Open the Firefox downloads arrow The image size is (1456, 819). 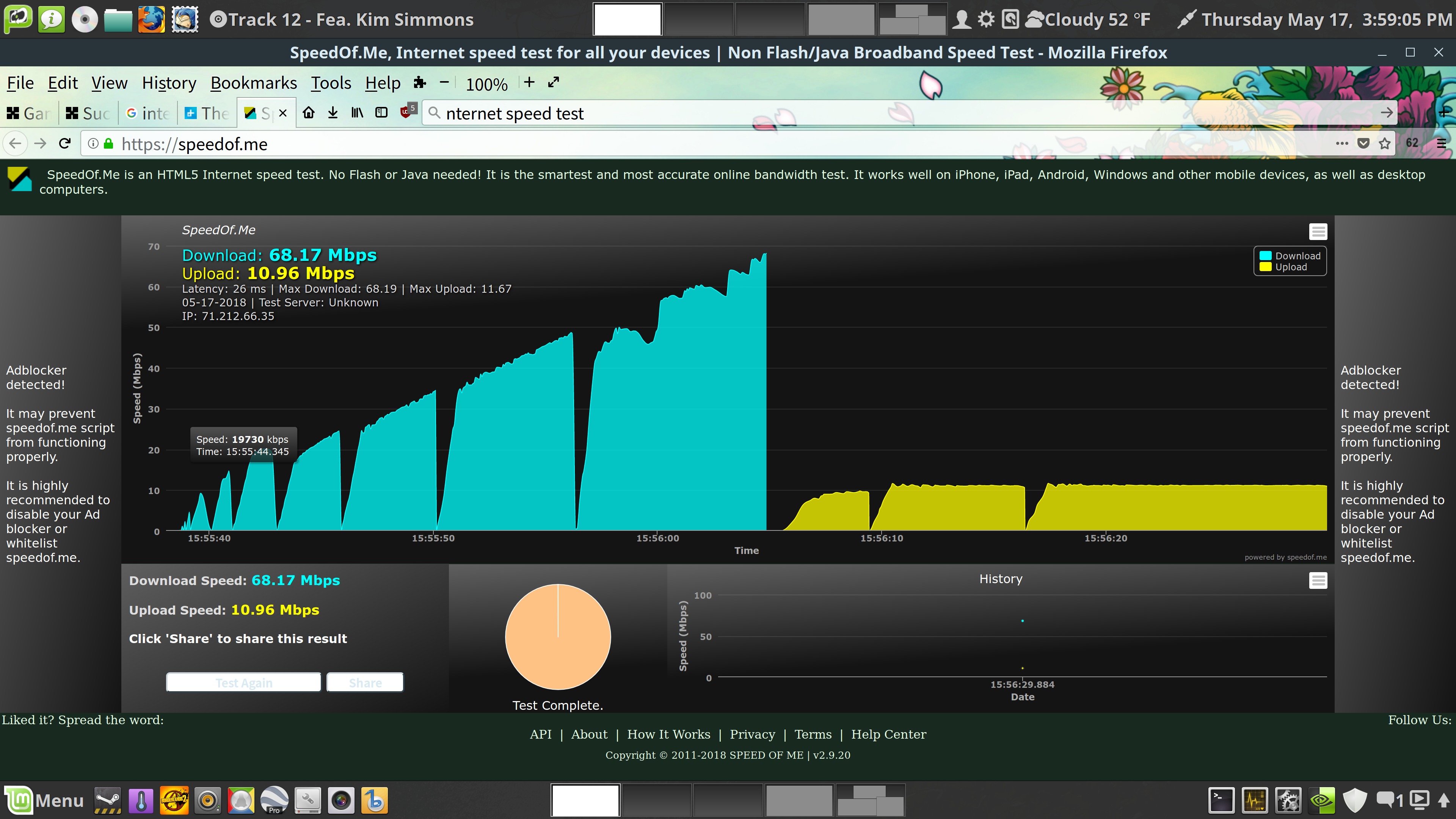click(x=333, y=113)
